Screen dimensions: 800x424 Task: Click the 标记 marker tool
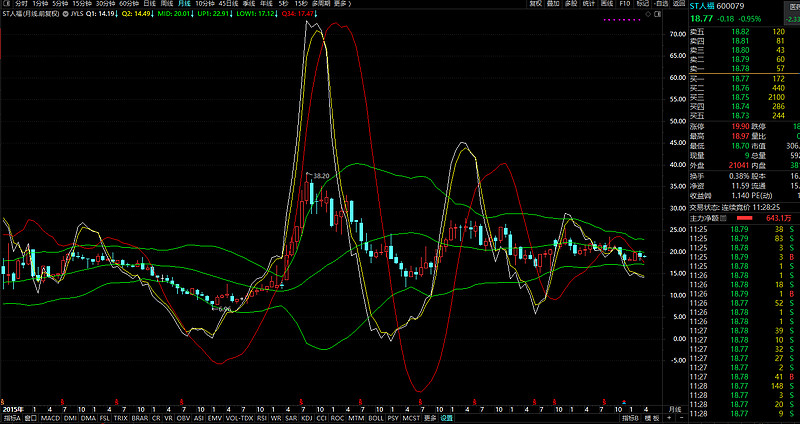643,4
